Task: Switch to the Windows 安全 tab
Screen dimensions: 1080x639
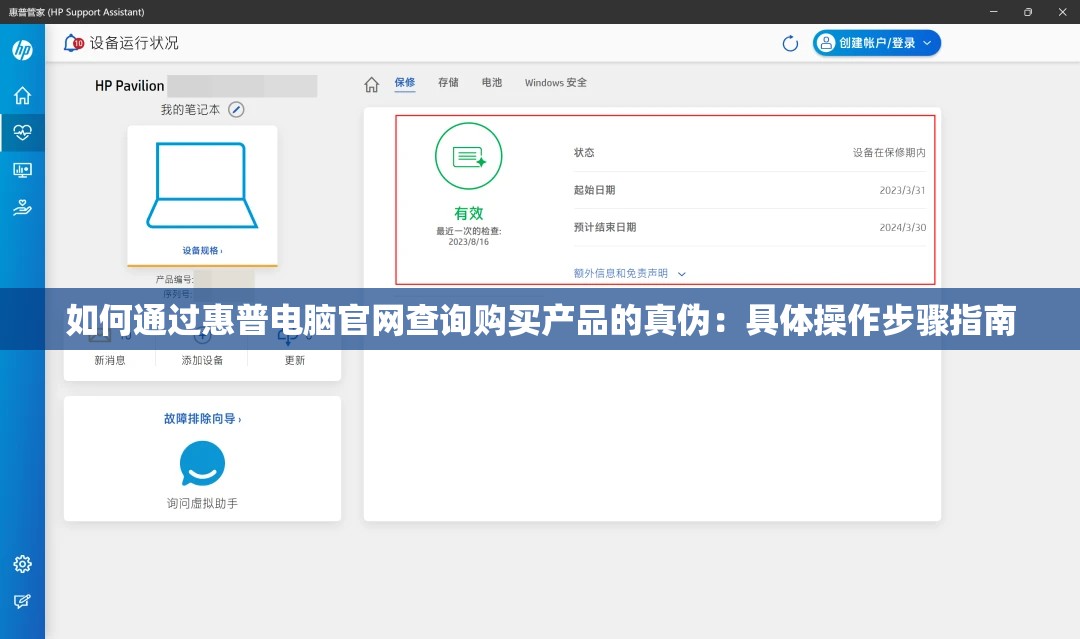Action: pos(556,83)
